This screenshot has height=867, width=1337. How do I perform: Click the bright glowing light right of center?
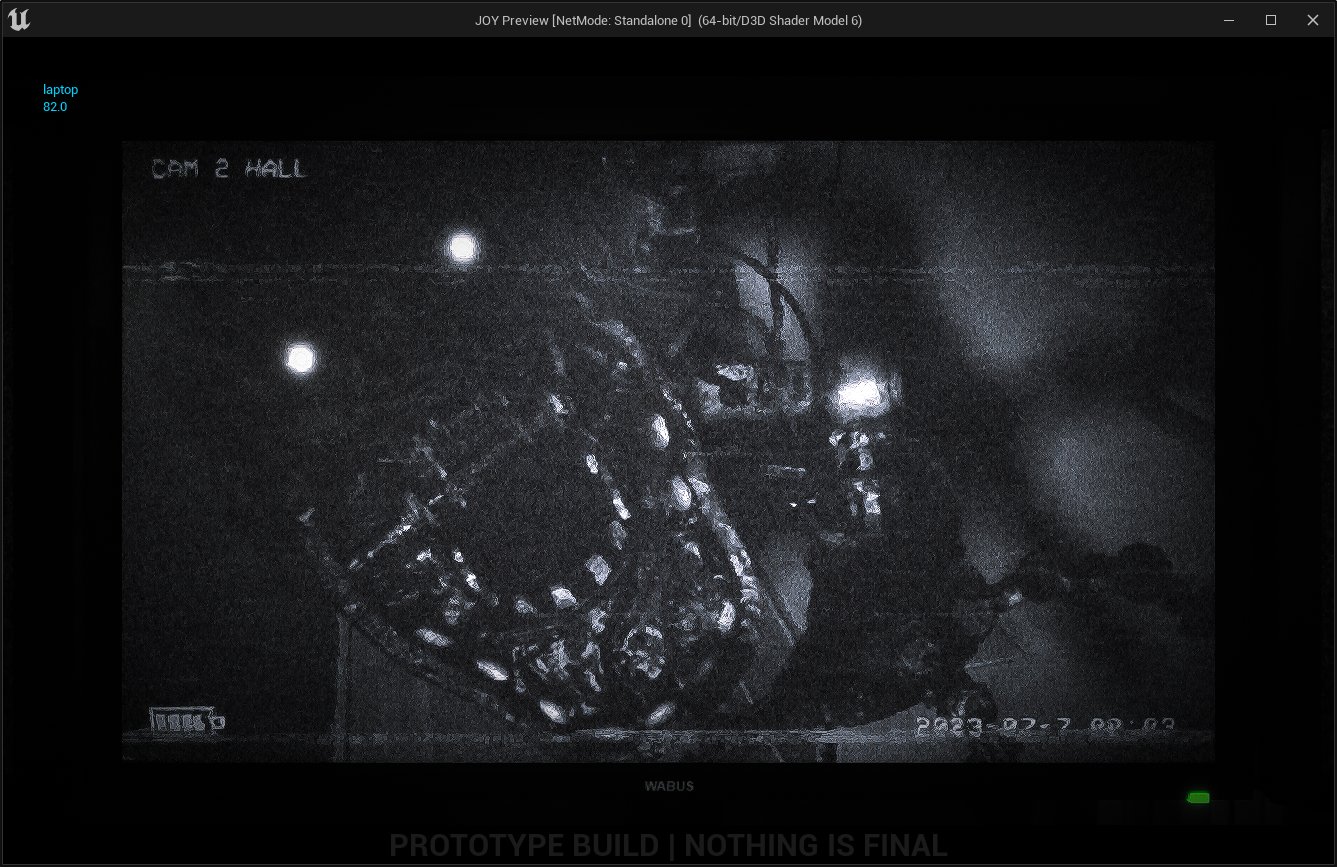click(856, 395)
